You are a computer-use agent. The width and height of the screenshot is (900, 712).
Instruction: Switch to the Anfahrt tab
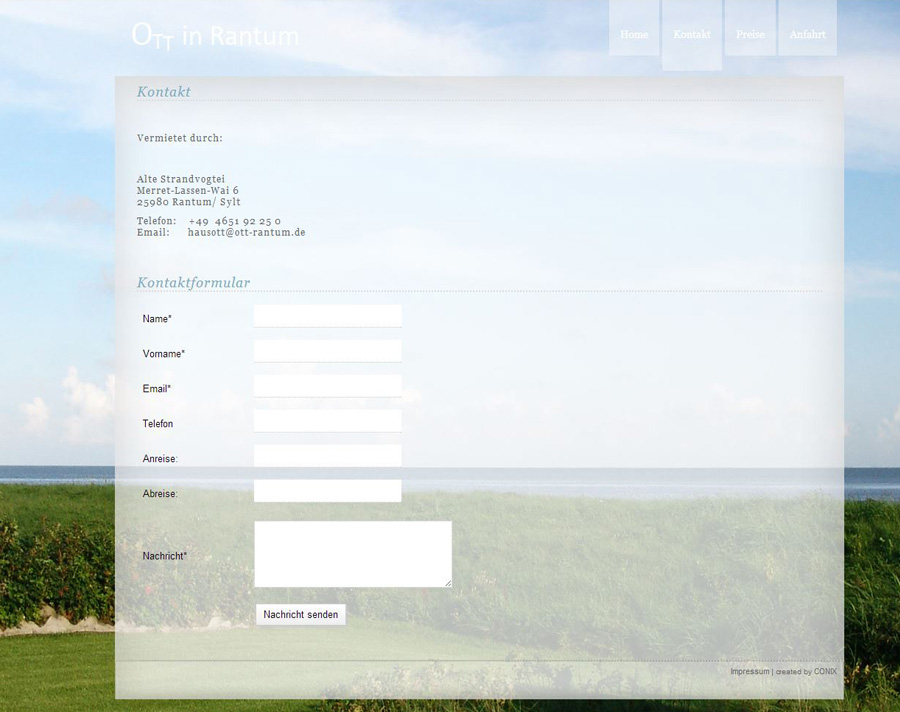807,35
